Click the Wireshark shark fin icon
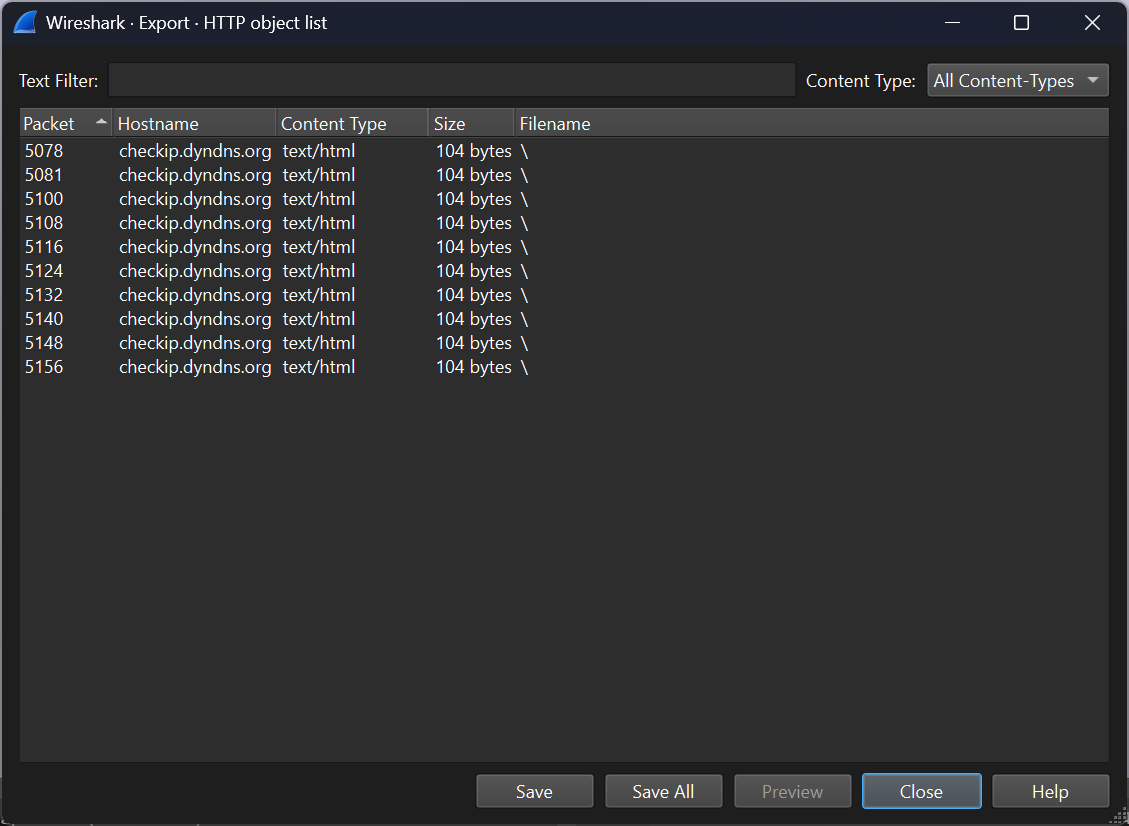This screenshot has width=1129, height=826. point(25,22)
